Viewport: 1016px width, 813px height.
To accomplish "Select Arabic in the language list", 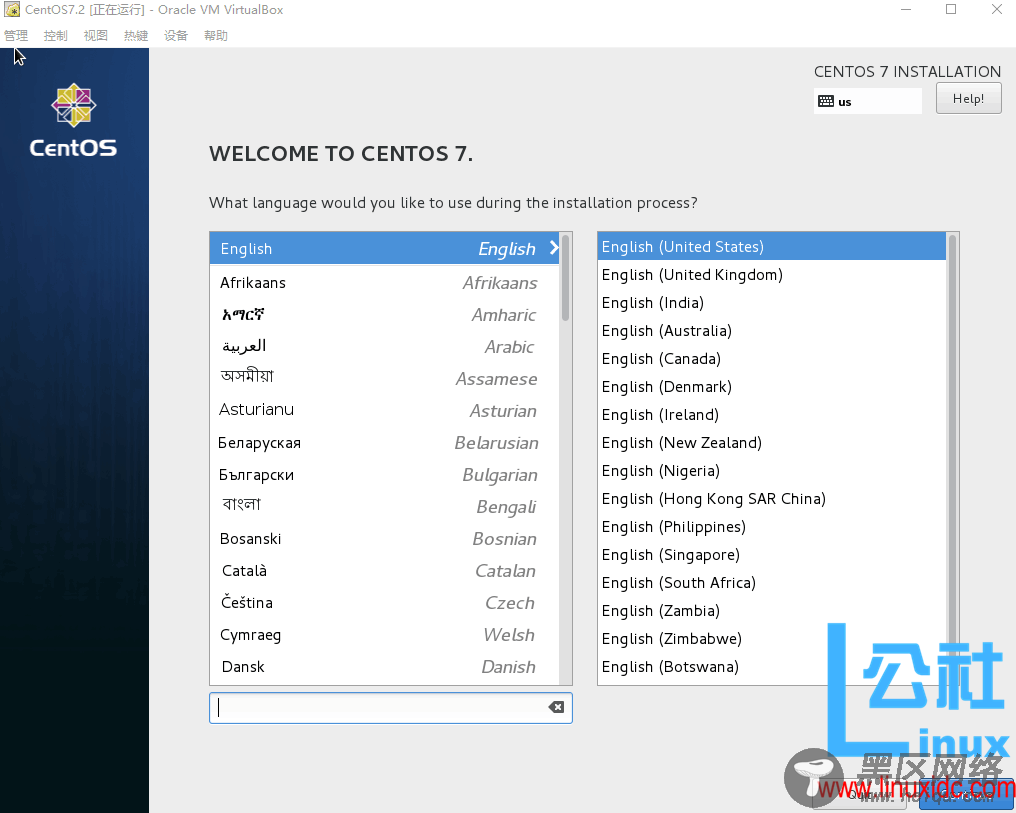I will [384, 347].
